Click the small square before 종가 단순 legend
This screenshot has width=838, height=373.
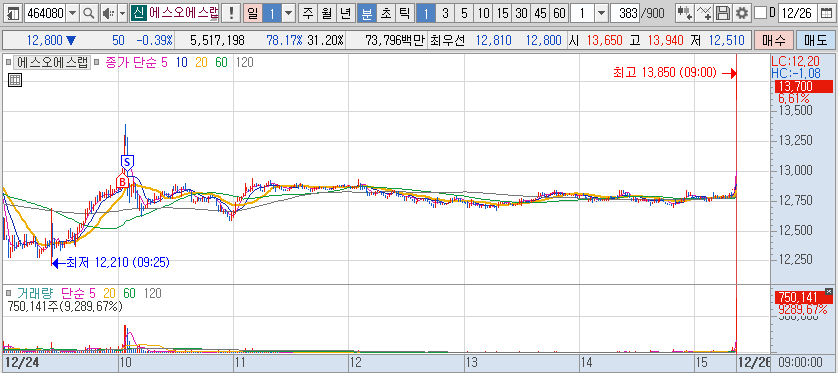(x=96, y=63)
